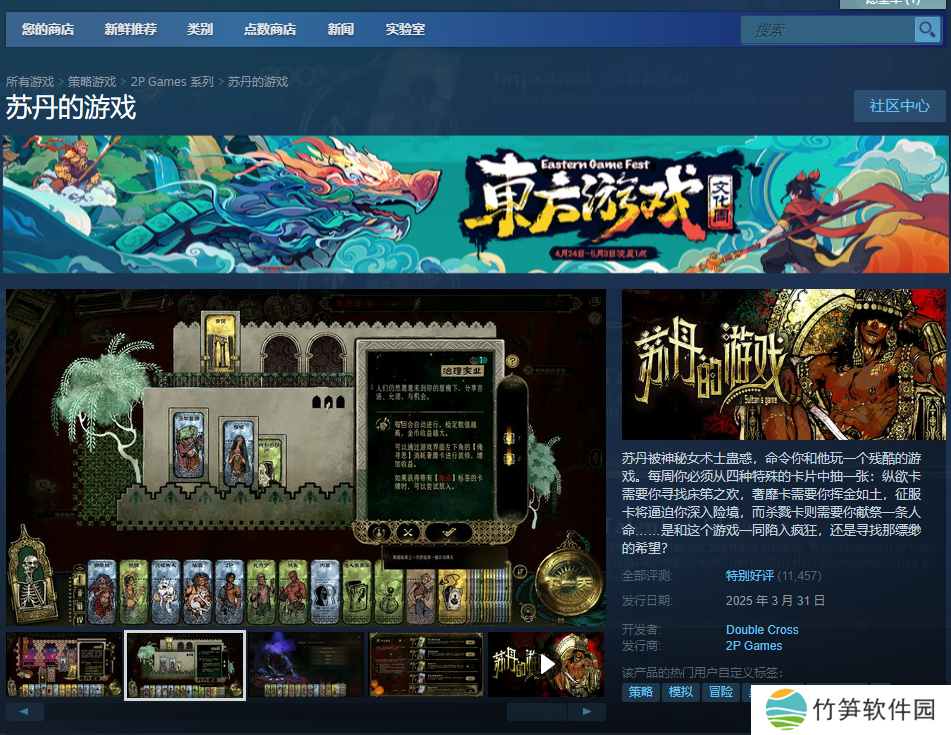Open 社区中心 community hub
The width and height of the screenshot is (951, 735).
point(899,106)
